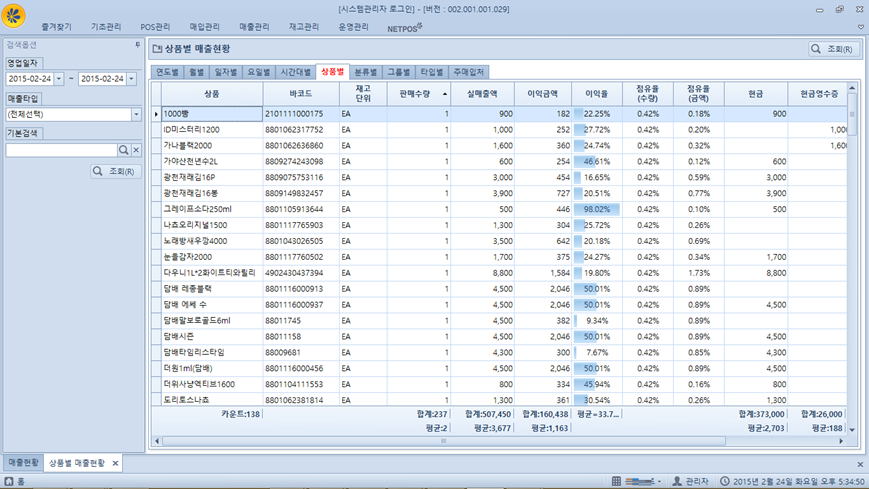
Task: Open the end date calendar dropdown
Action: coord(131,79)
